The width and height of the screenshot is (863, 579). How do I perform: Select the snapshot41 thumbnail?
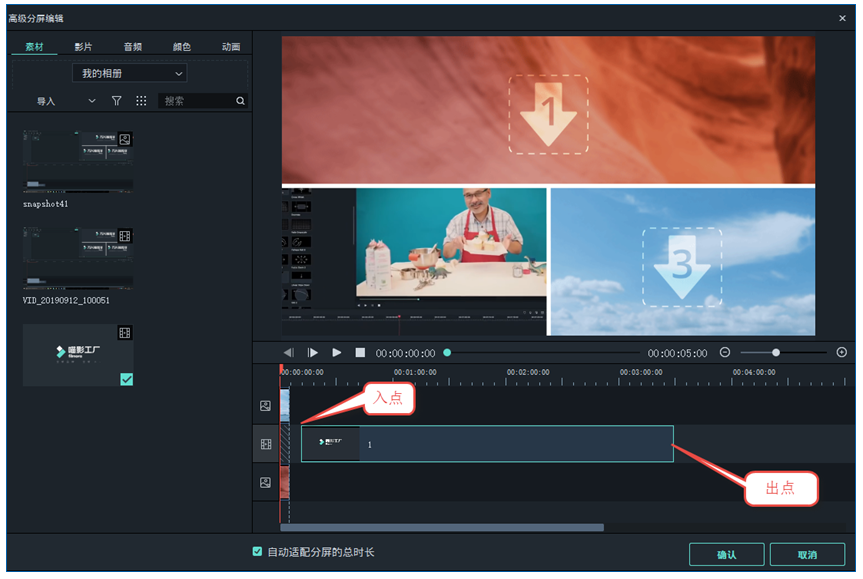coord(78,161)
